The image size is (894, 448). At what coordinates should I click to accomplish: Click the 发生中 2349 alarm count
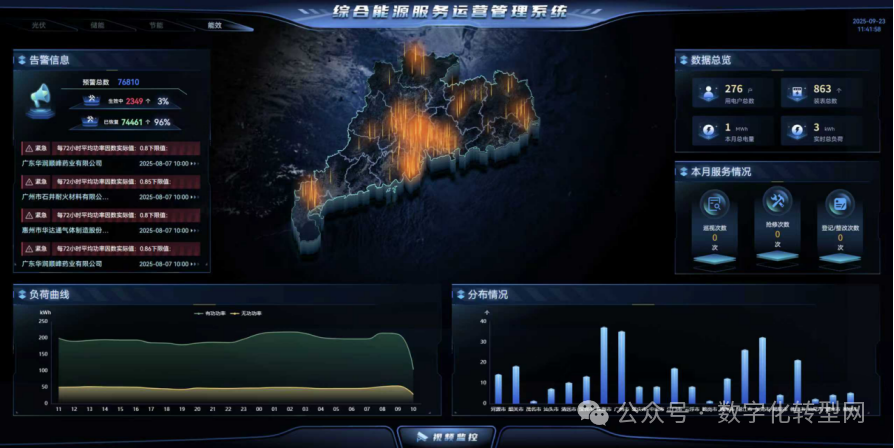click(x=134, y=101)
